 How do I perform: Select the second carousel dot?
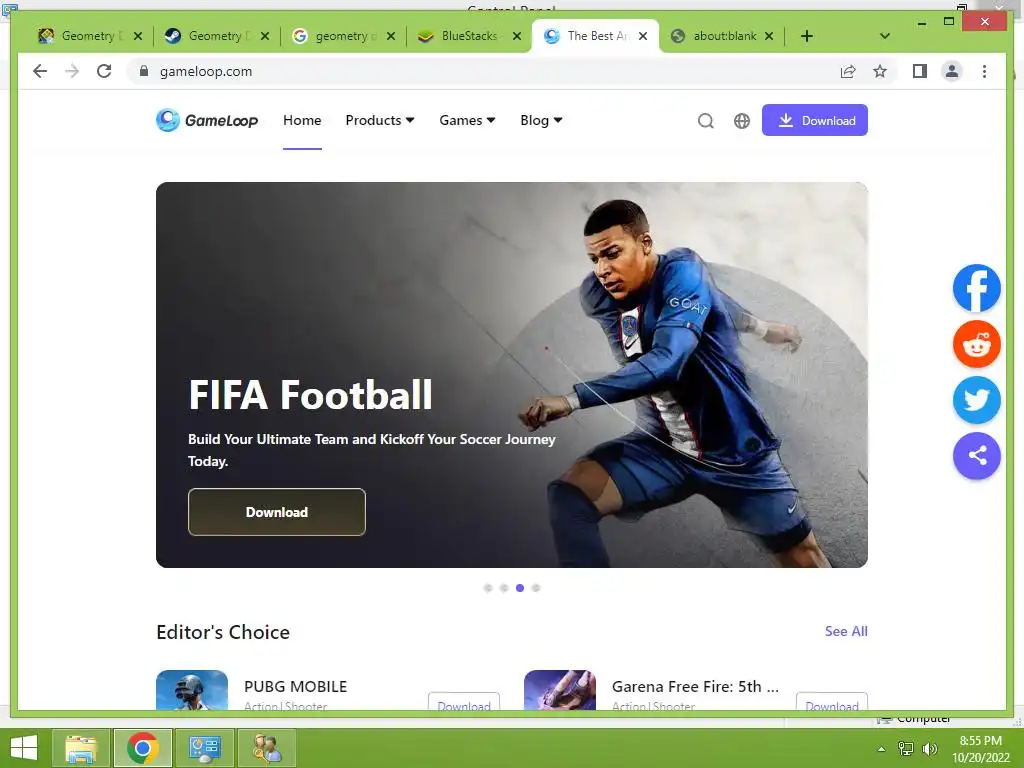pos(504,588)
